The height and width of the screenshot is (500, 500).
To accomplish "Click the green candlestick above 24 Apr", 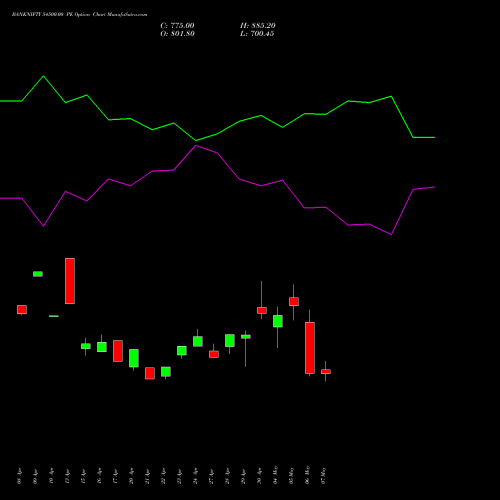I will click(198, 341).
